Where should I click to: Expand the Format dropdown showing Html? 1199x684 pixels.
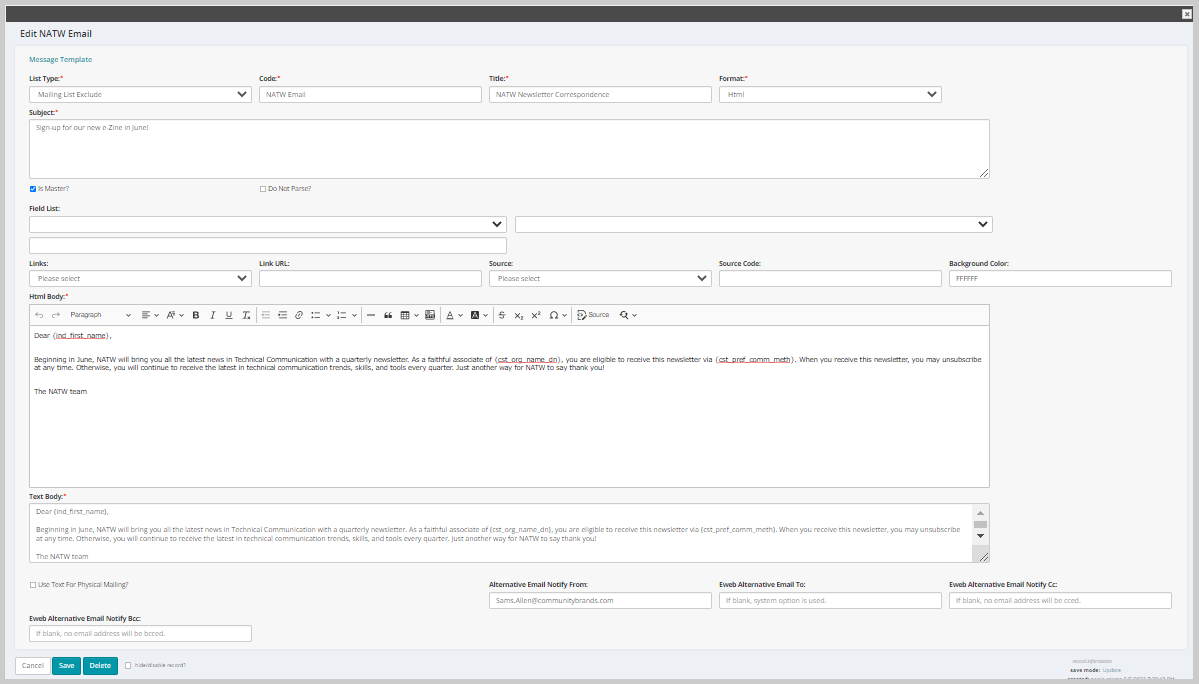(829, 93)
